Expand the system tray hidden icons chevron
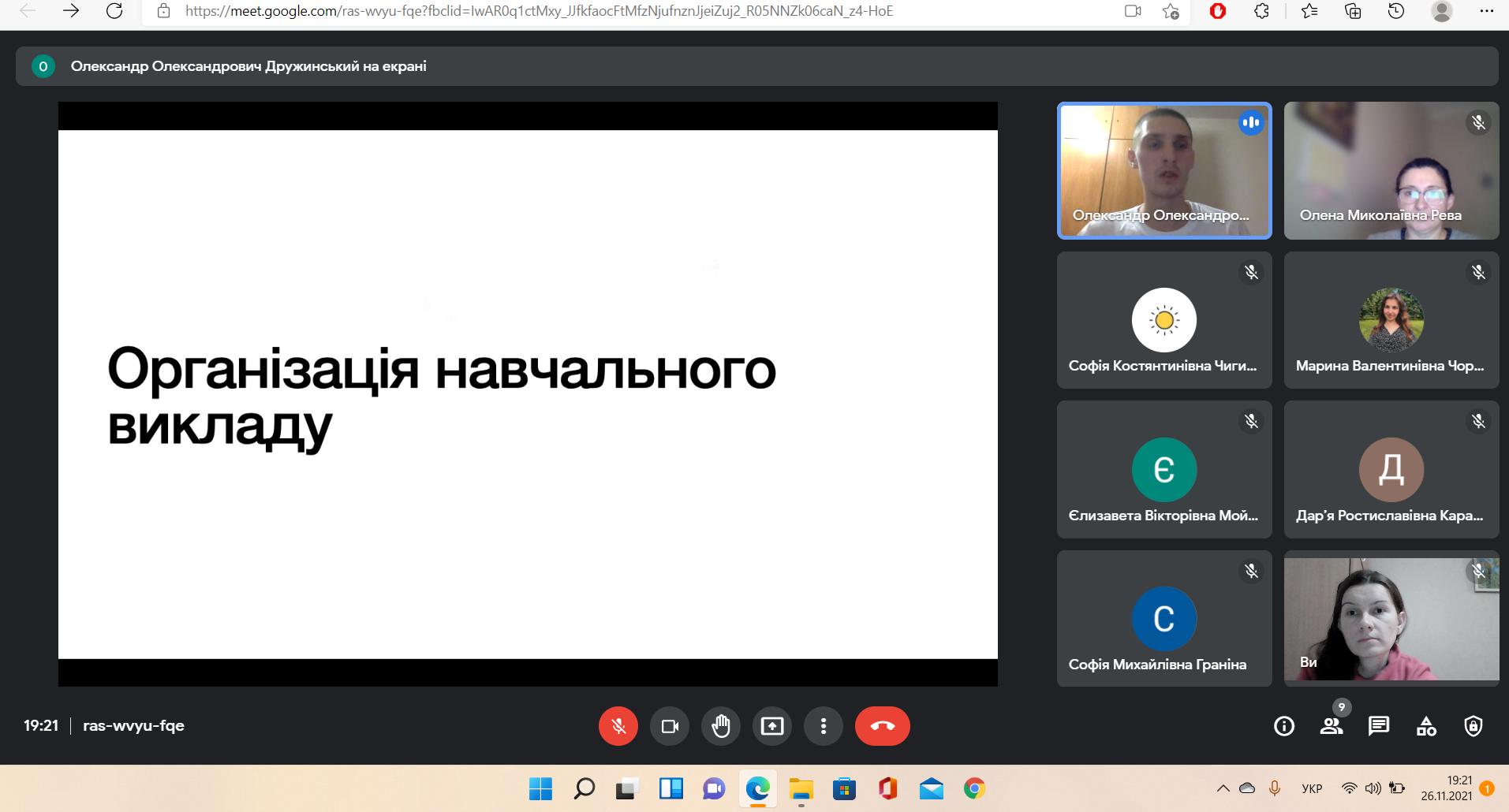The image size is (1509, 812). (1223, 788)
